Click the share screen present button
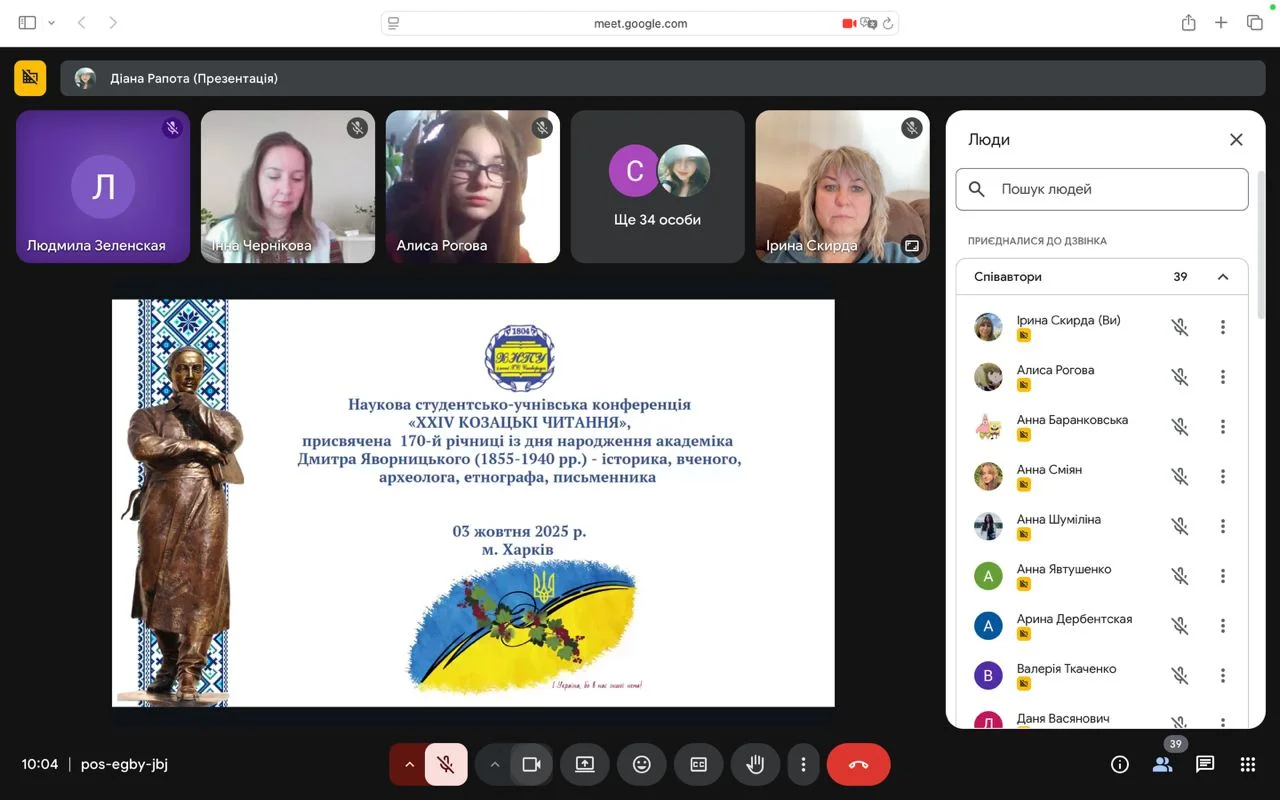Screen dimensions: 1280x800 pos(585,765)
